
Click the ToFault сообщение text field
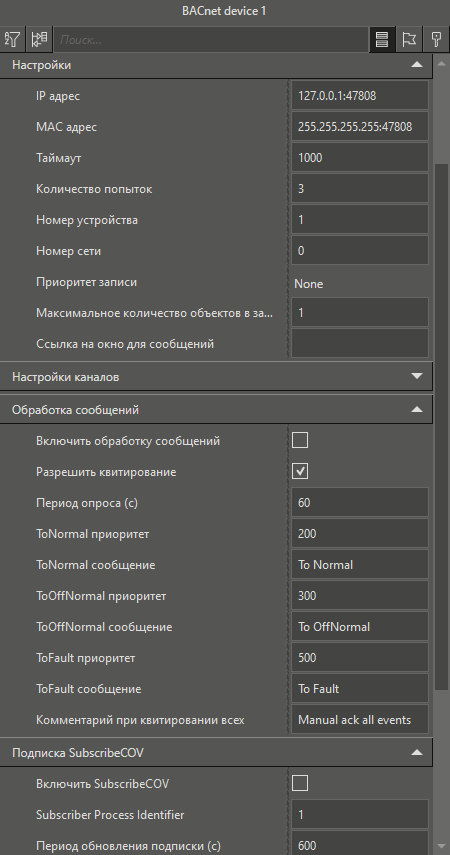point(359,689)
